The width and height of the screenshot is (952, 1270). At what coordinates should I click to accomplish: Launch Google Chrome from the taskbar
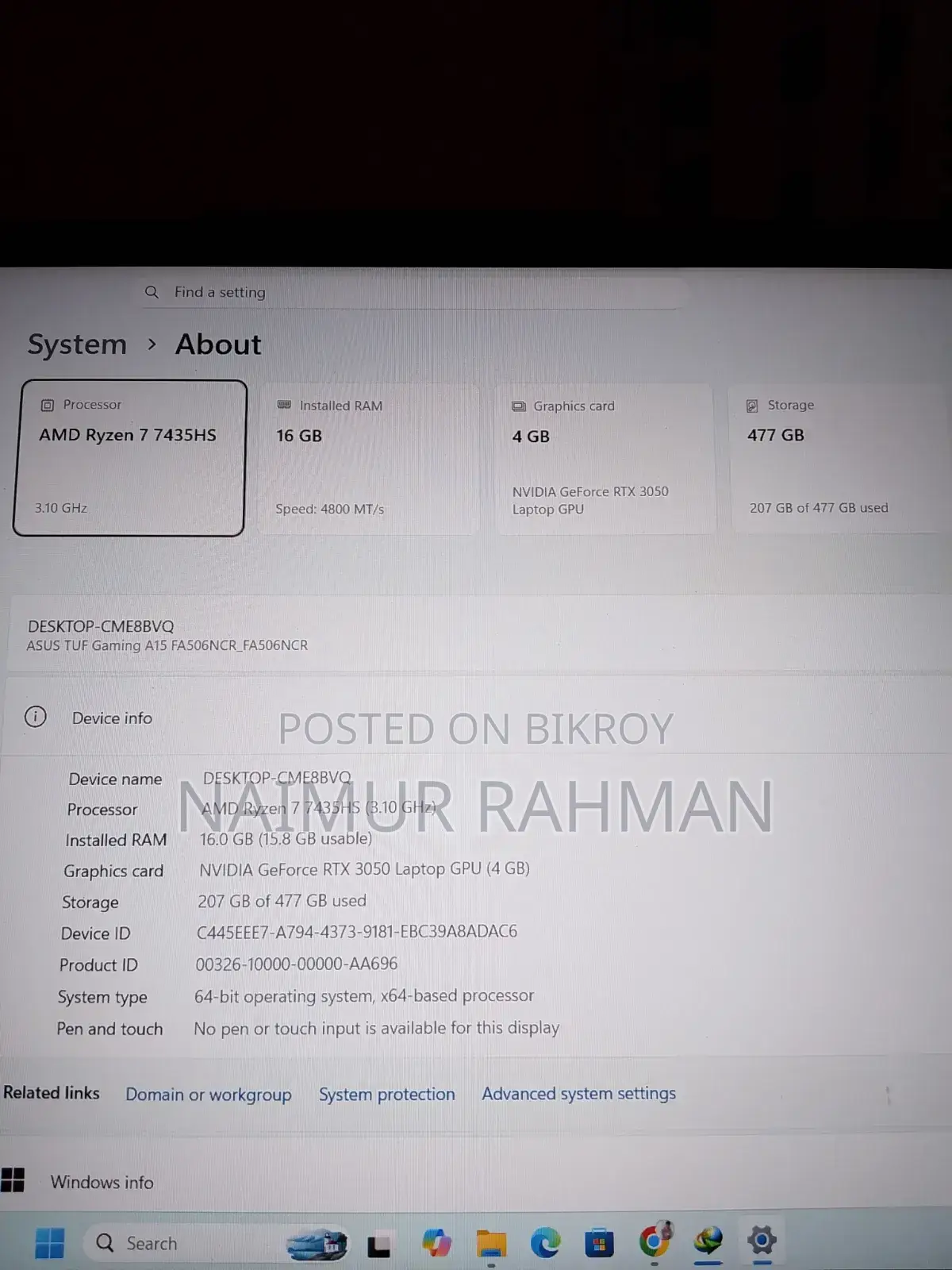(654, 1240)
